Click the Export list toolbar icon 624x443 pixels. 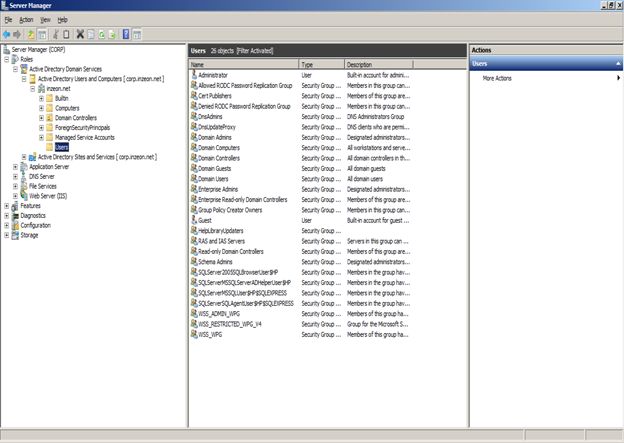[112, 35]
